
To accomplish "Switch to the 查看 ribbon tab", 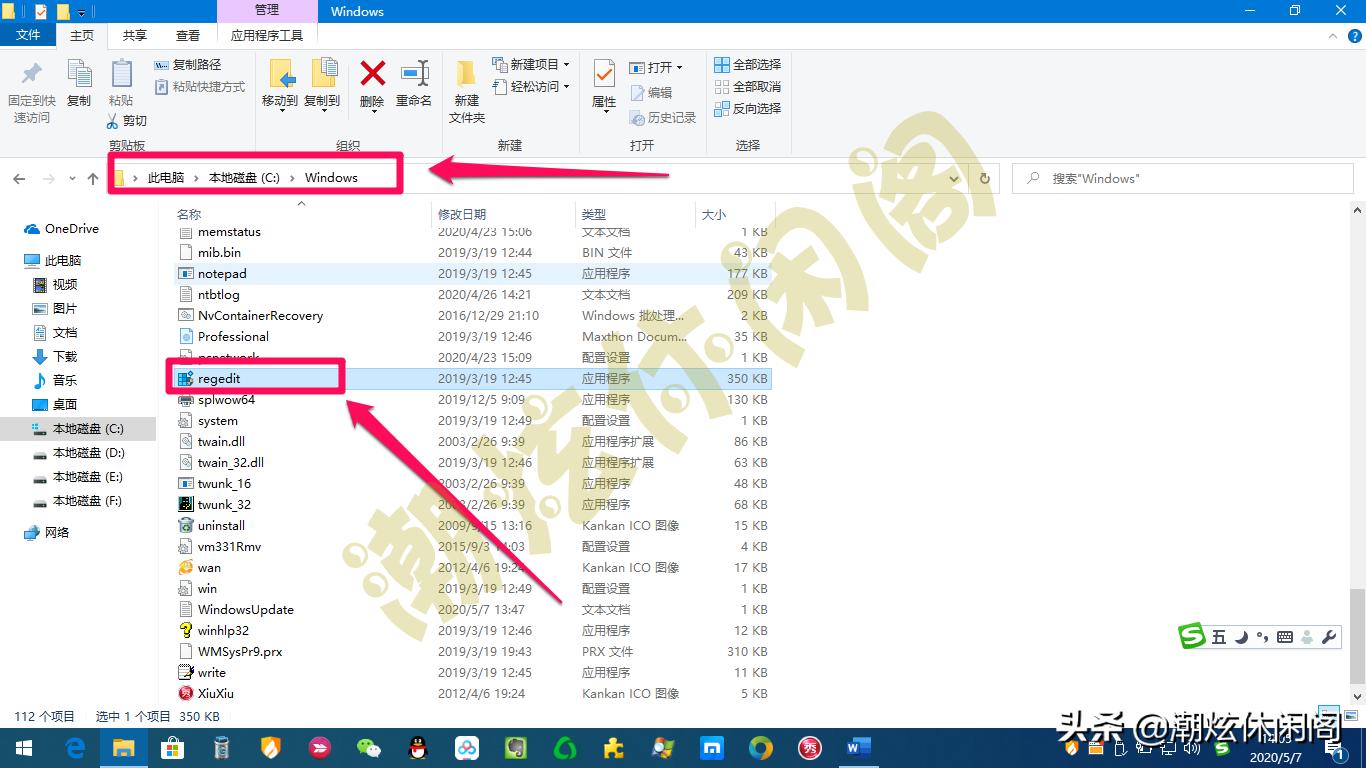I will tap(187, 33).
